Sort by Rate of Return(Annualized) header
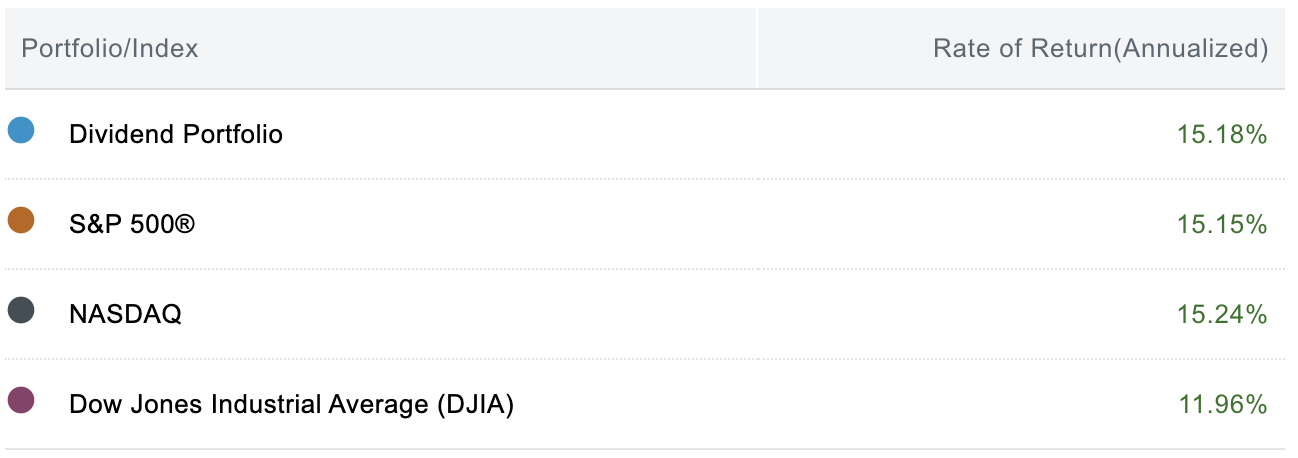The height and width of the screenshot is (458, 1298). tap(1100, 48)
